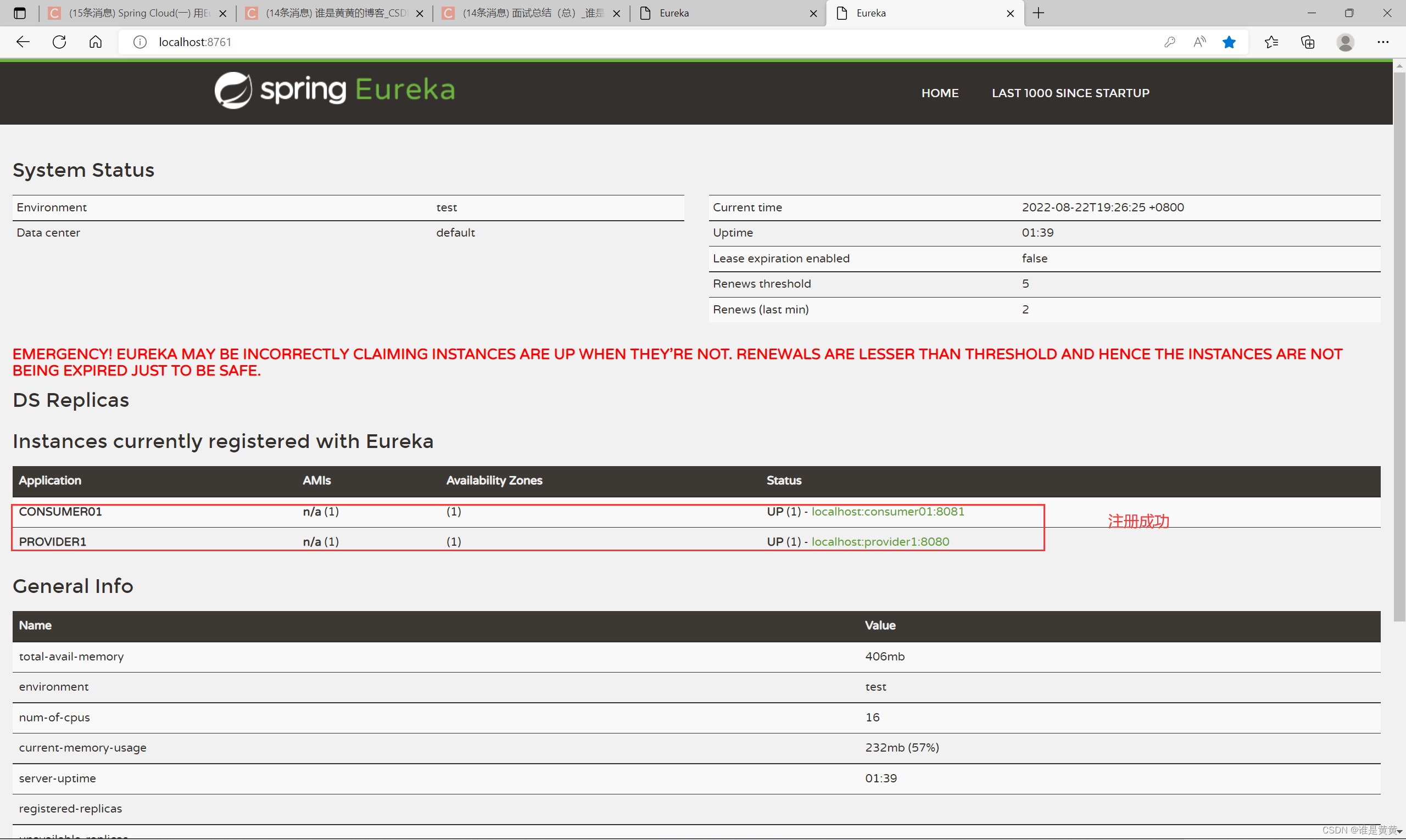Click the vertical page scrollbar

1399,346
